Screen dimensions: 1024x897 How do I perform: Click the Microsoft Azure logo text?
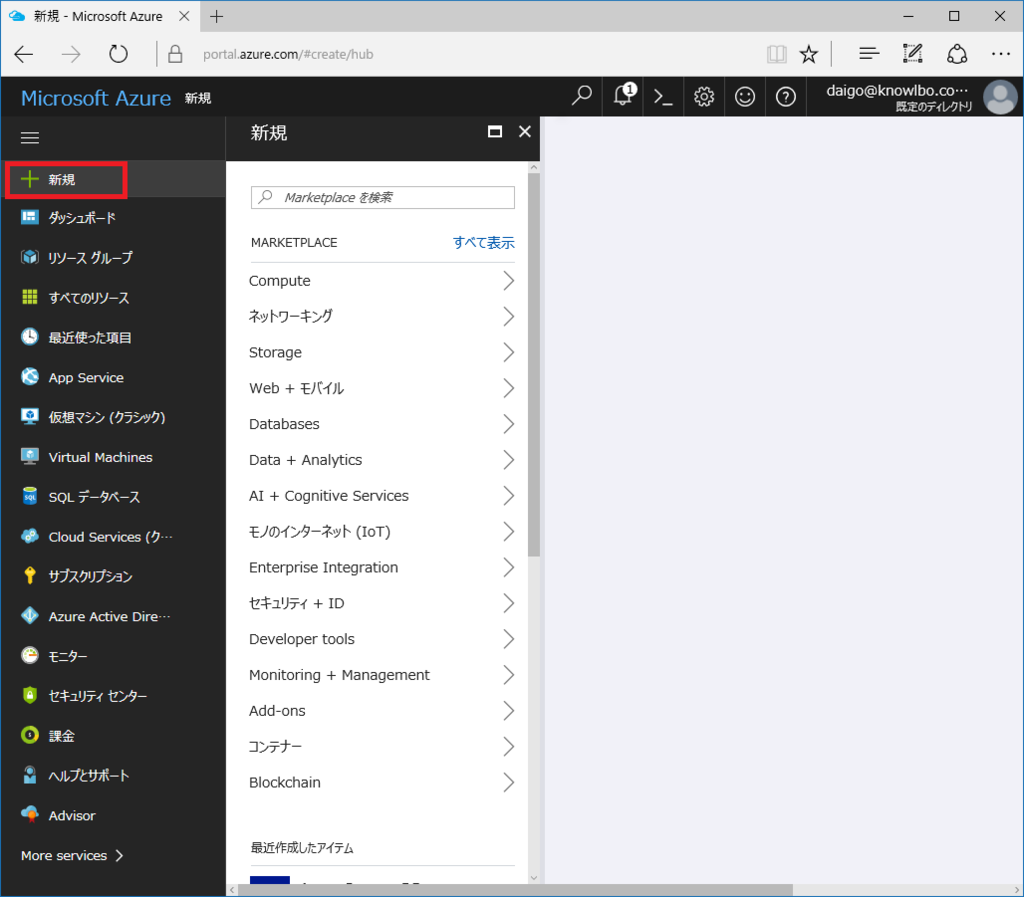pos(96,98)
